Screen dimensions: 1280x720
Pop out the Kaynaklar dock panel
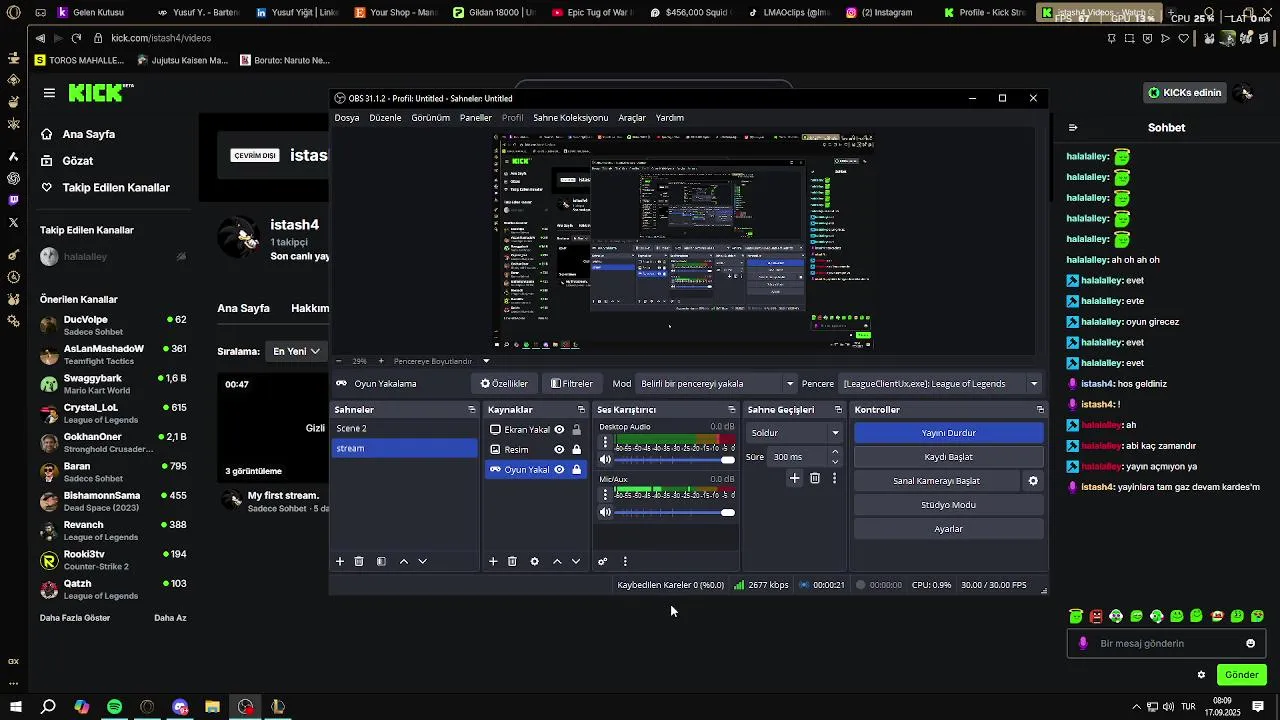581,410
